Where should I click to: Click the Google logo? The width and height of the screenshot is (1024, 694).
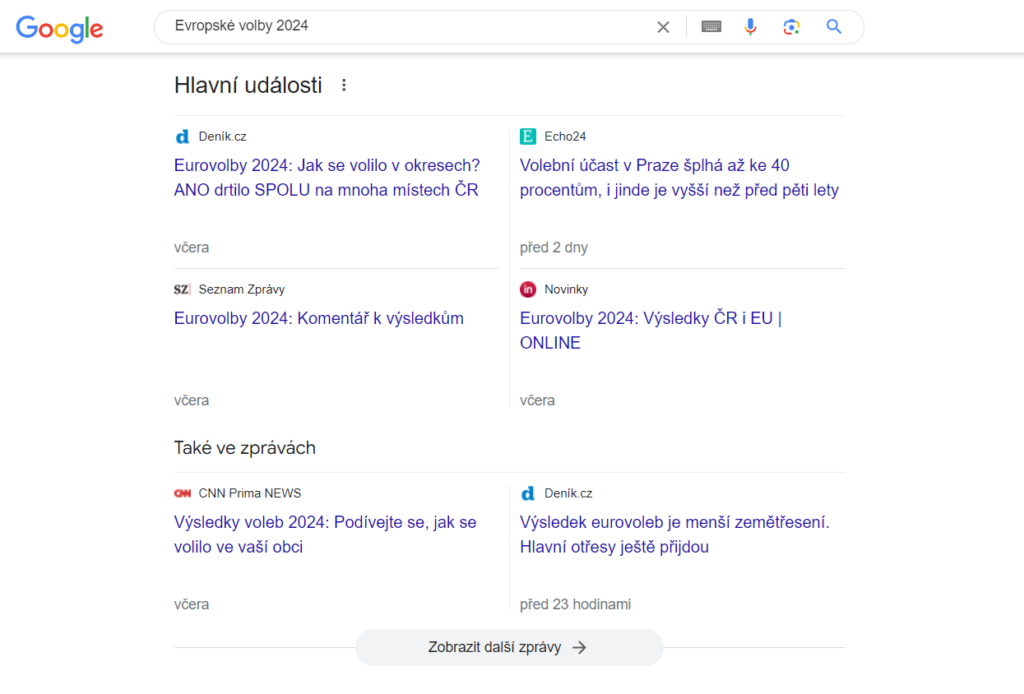[x=59, y=28]
